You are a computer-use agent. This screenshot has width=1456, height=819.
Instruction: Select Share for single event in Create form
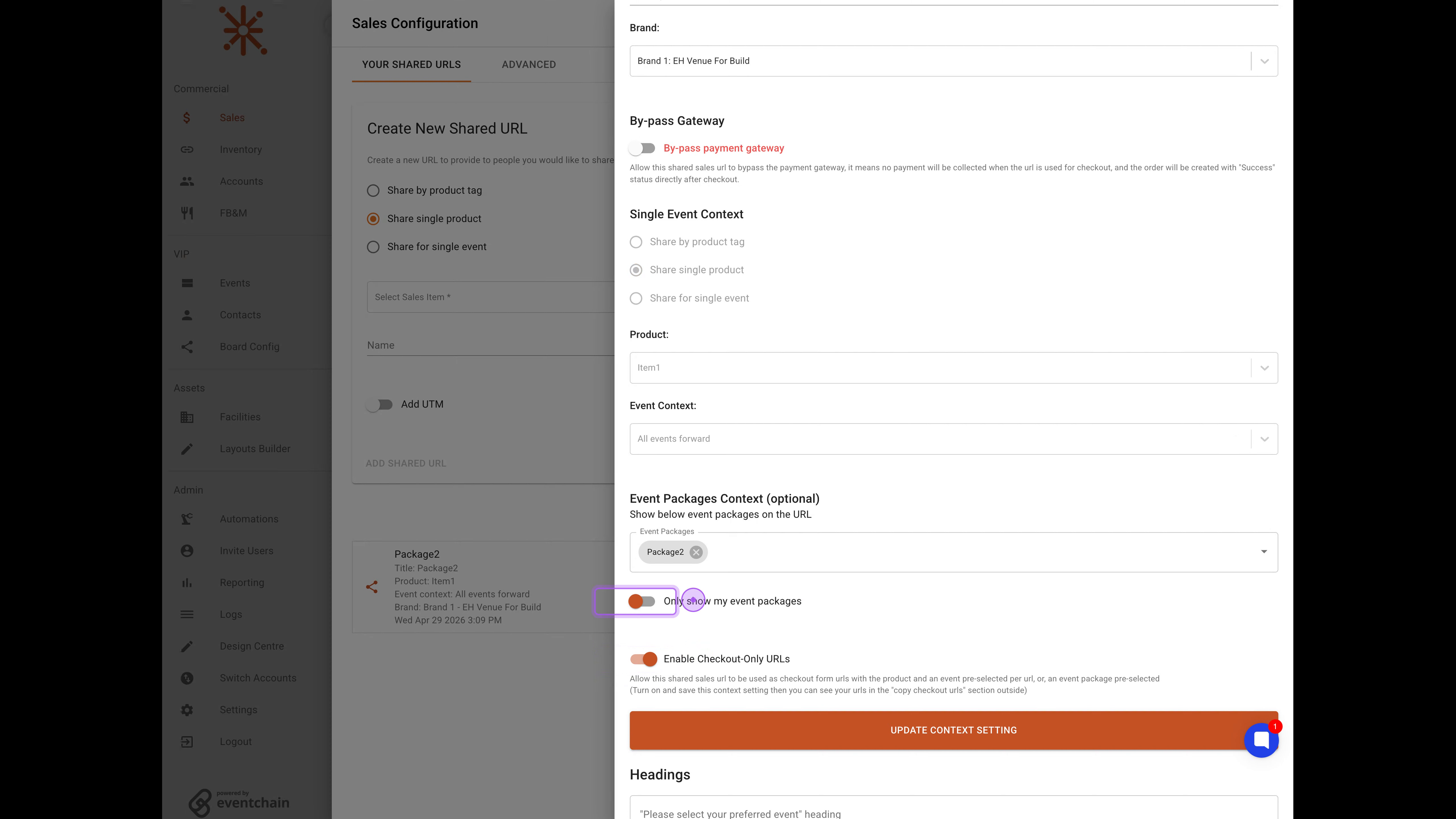[x=373, y=247]
